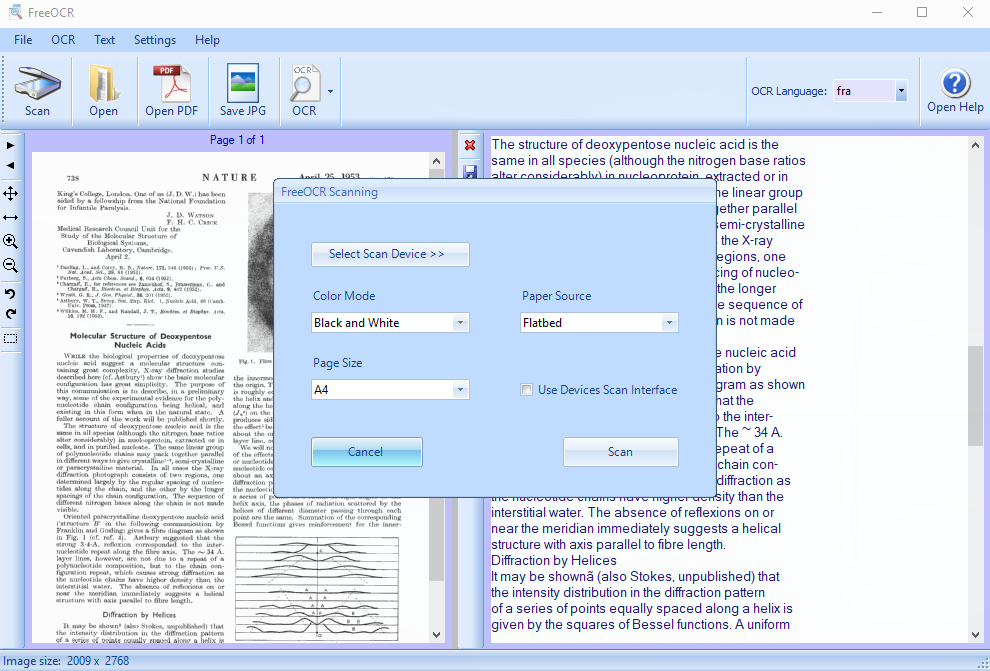Image resolution: width=990 pixels, height=671 pixels.
Task: Click the 'Page 1 of 1' label
Action: coord(237,140)
